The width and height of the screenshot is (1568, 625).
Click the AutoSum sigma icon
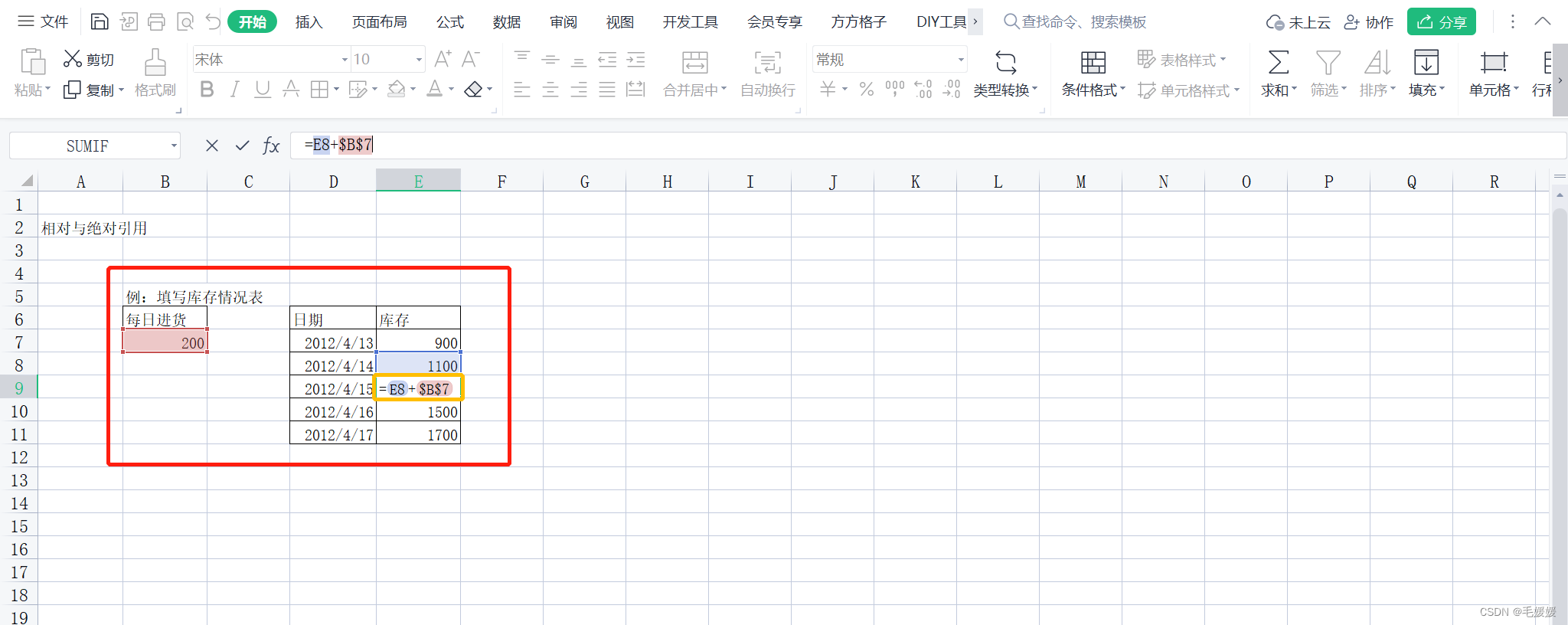click(1278, 62)
